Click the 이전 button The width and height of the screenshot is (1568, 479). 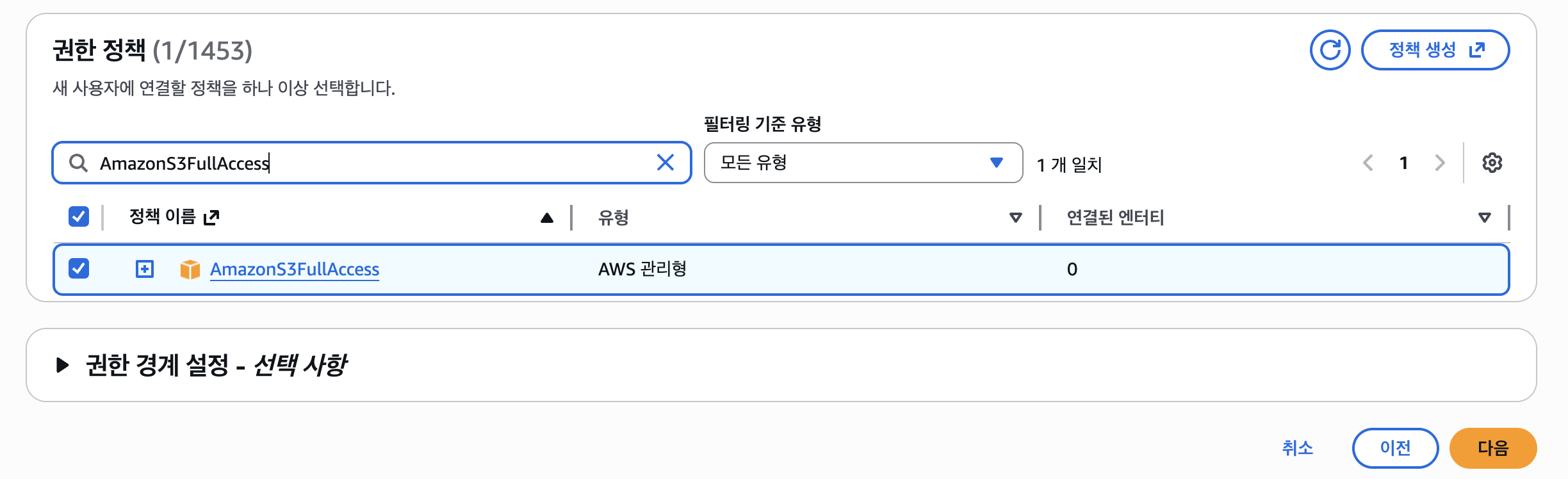point(1395,448)
